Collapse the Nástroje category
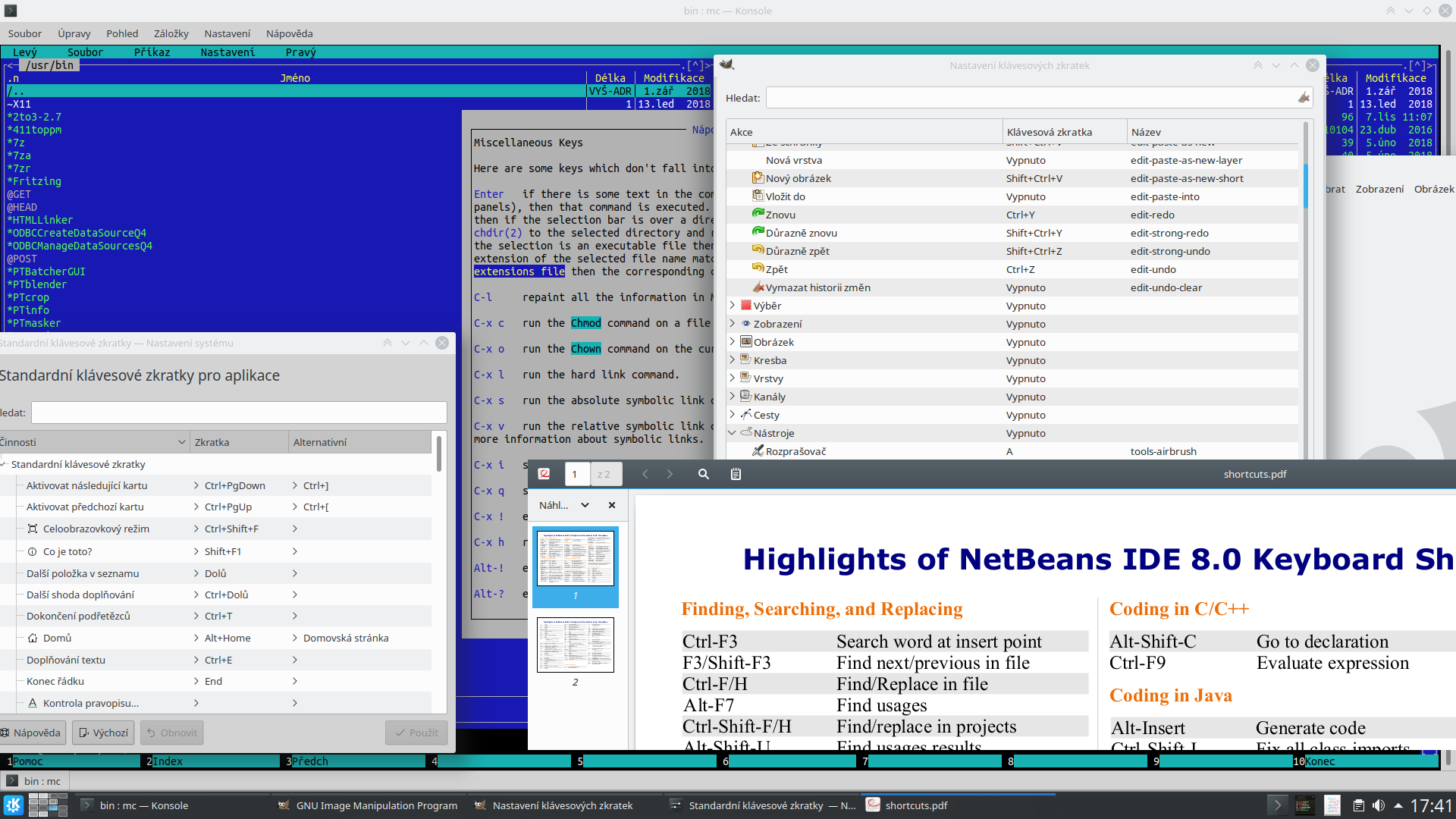 pos(733,432)
